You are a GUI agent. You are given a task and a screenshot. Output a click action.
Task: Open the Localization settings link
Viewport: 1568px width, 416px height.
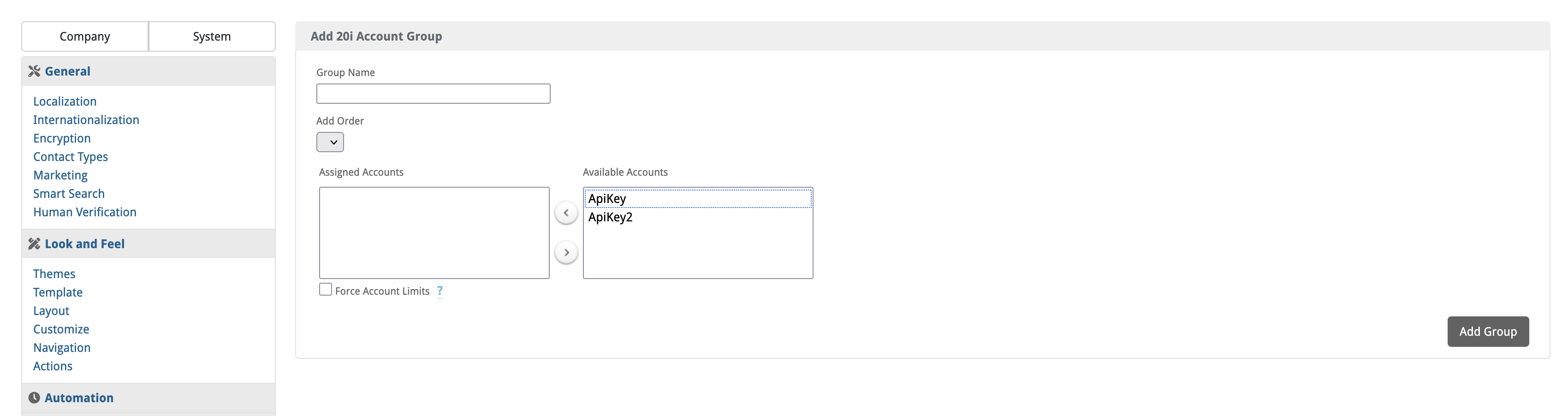[x=65, y=101]
